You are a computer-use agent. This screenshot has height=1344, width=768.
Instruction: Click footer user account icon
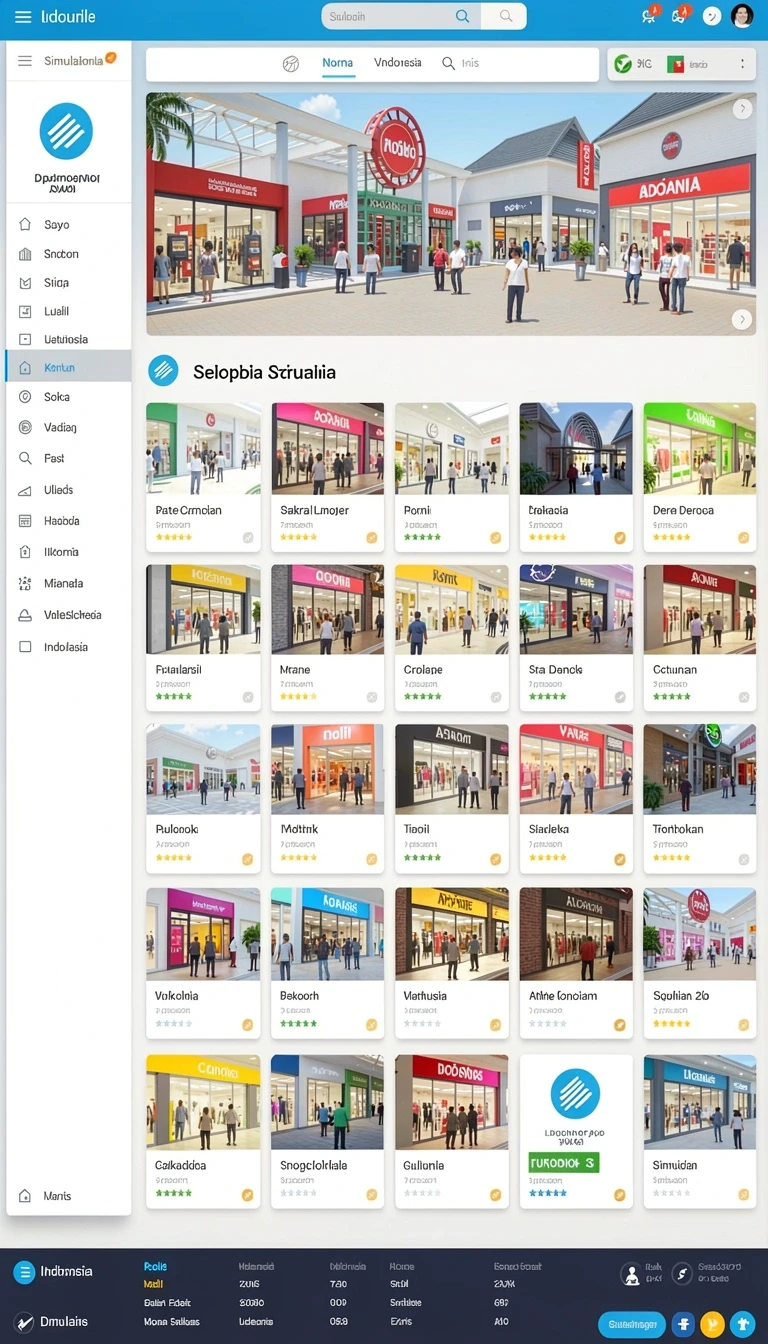[631, 1274]
